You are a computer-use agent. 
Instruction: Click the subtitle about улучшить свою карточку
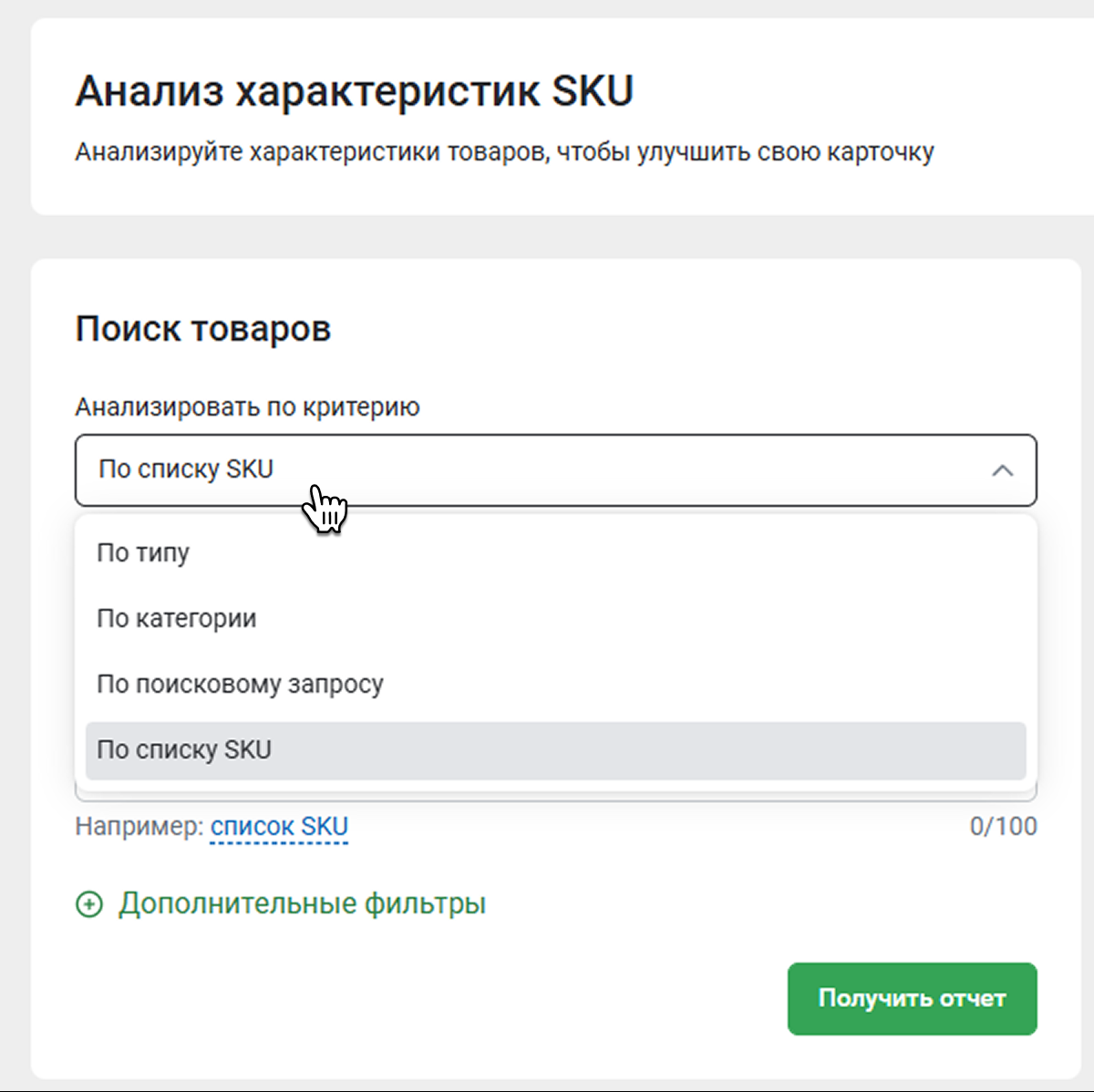click(x=504, y=152)
